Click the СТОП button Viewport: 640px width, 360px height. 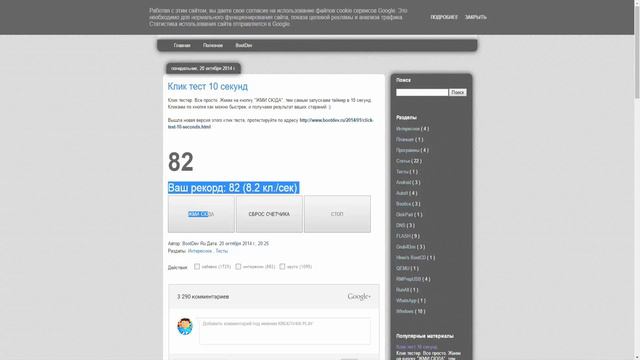[x=337, y=214]
